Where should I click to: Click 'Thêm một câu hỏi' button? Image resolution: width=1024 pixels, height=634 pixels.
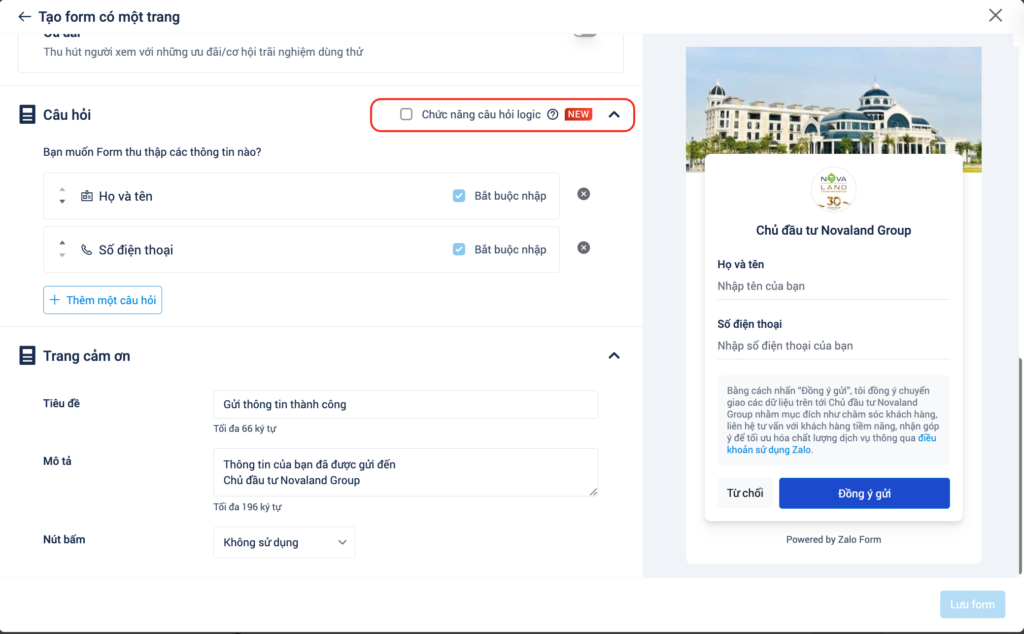[103, 300]
